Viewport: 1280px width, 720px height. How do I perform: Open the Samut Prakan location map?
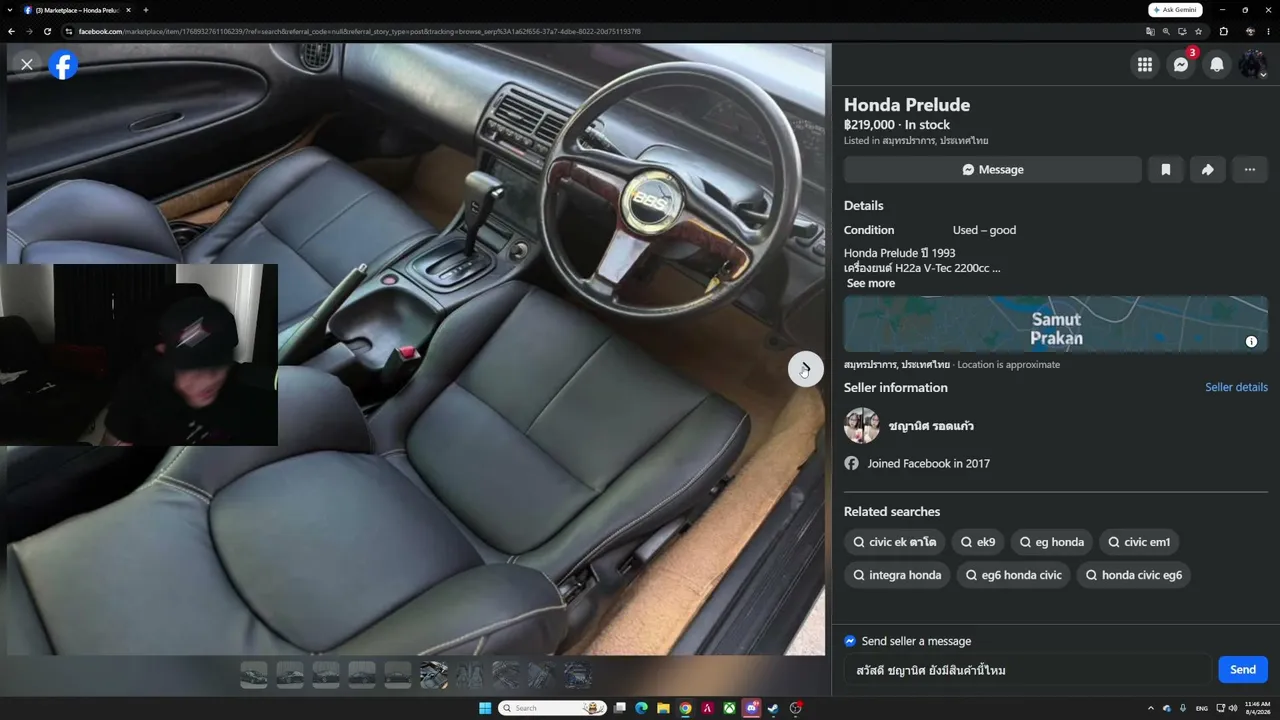click(1055, 324)
